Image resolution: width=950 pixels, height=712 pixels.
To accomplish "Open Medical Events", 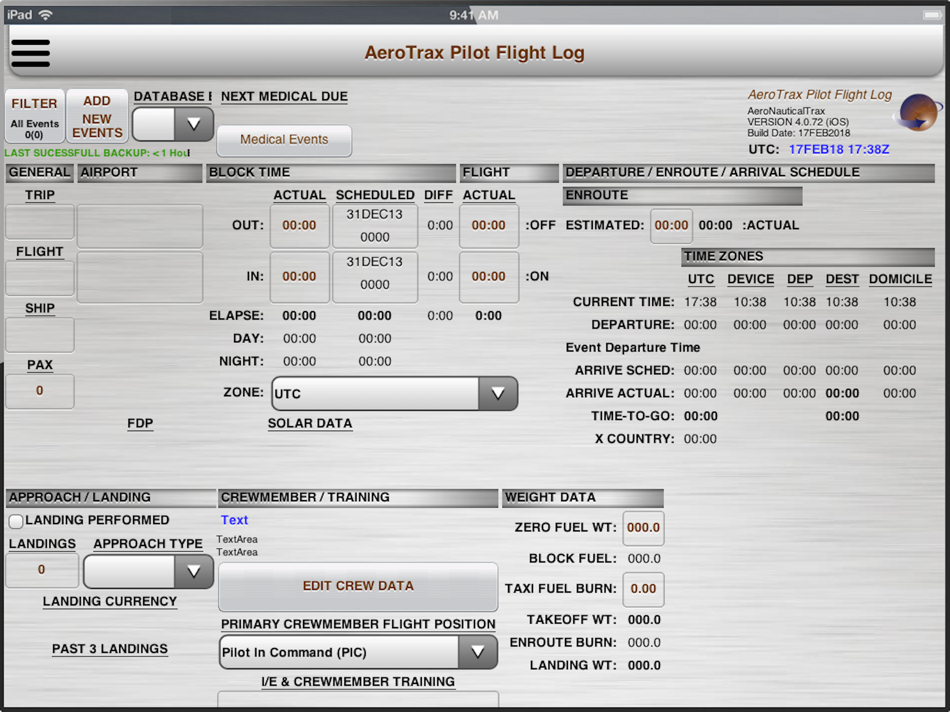I will 284,140.
